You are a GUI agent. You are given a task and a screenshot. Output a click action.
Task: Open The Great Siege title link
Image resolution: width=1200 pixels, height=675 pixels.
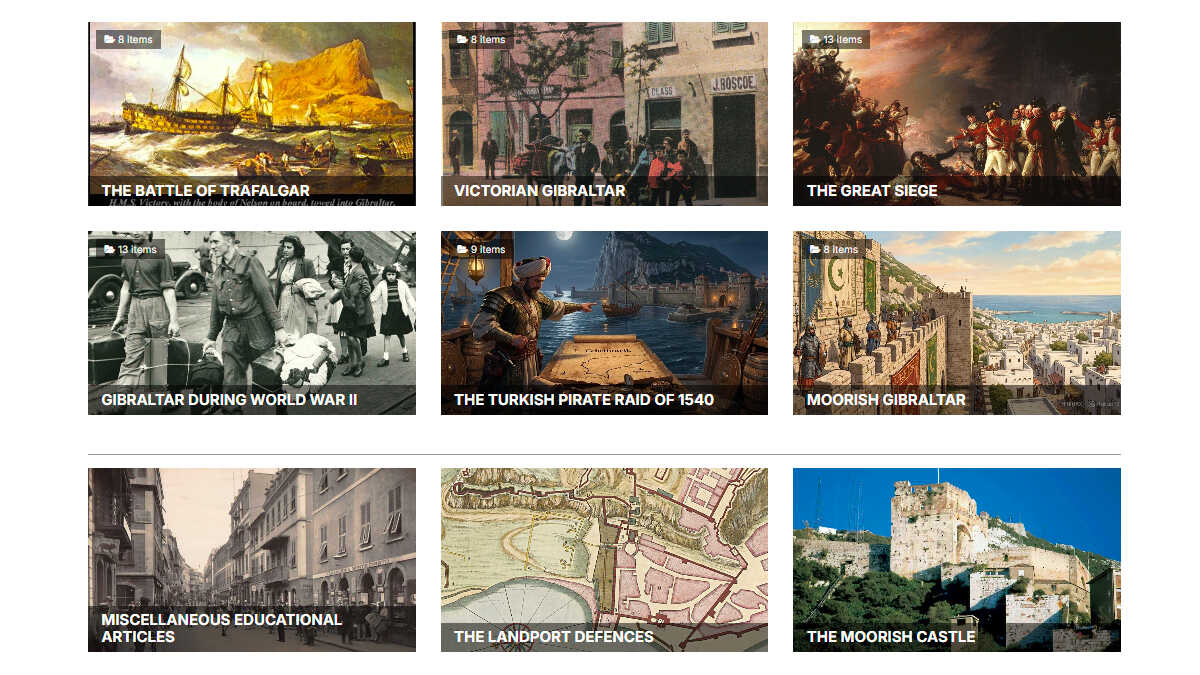pos(872,190)
